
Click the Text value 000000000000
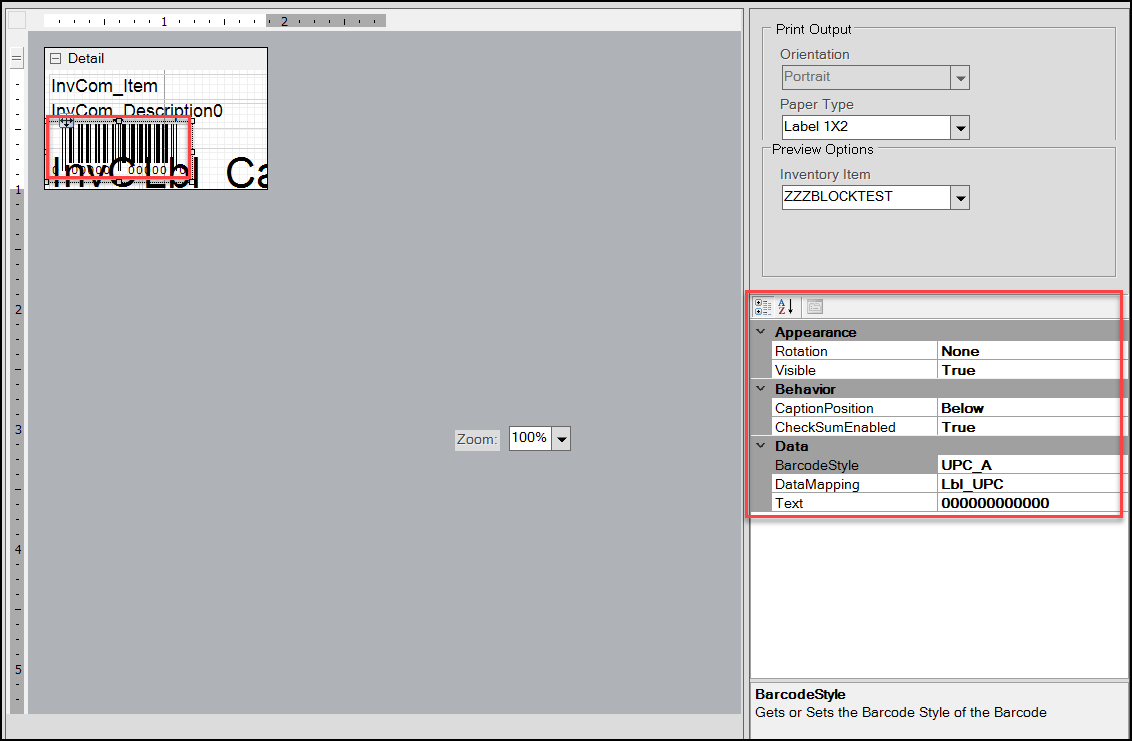pos(995,503)
